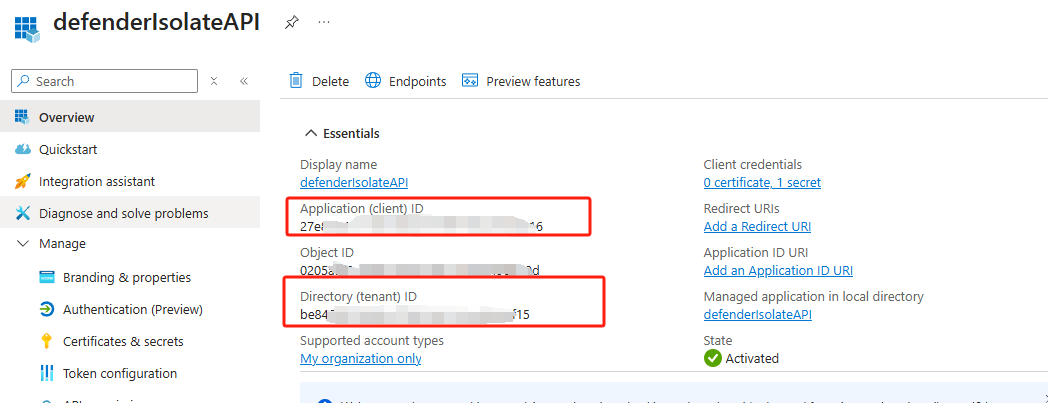Image resolution: width=1048 pixels, height=403 pixels.
Task: Click the Quickstart cloud icon
Action: click(23, 149)
